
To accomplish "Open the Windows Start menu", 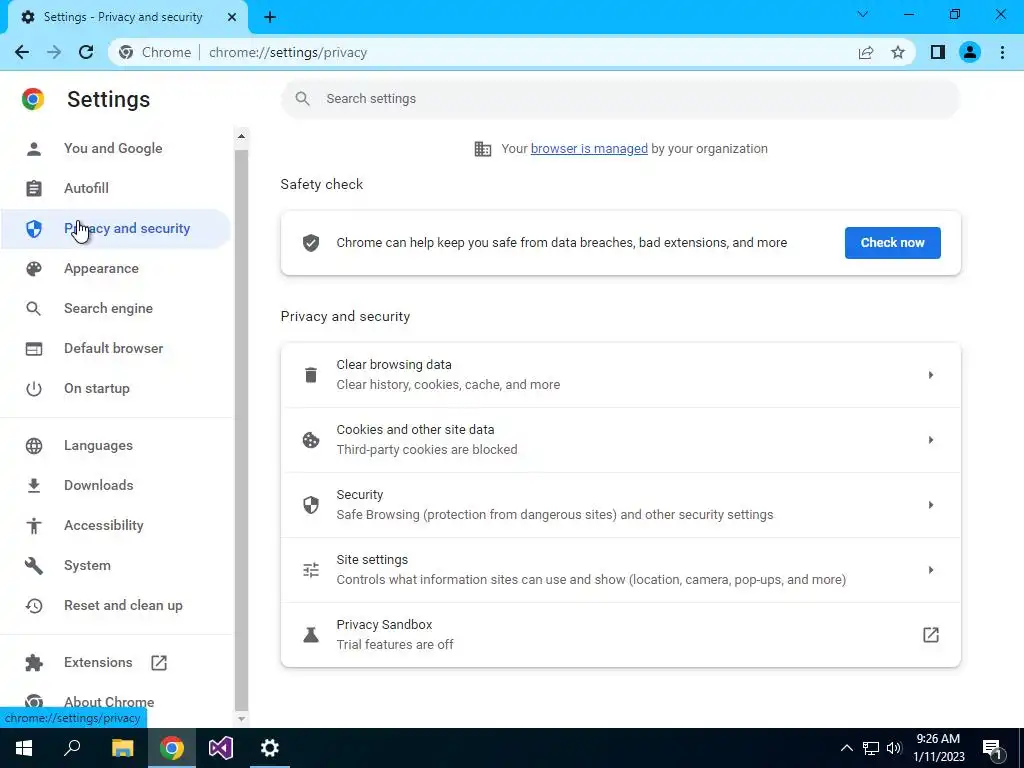I will tap(24, 748).
